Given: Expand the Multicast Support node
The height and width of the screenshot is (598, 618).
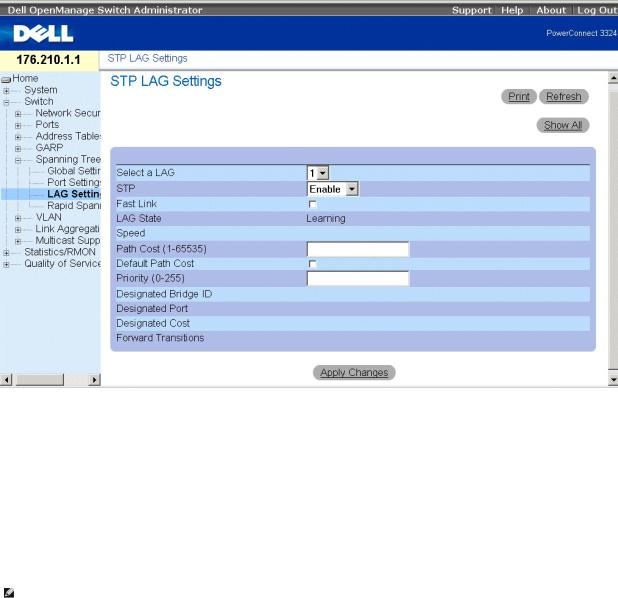Looking at the screenshot, I should point(18,241).
